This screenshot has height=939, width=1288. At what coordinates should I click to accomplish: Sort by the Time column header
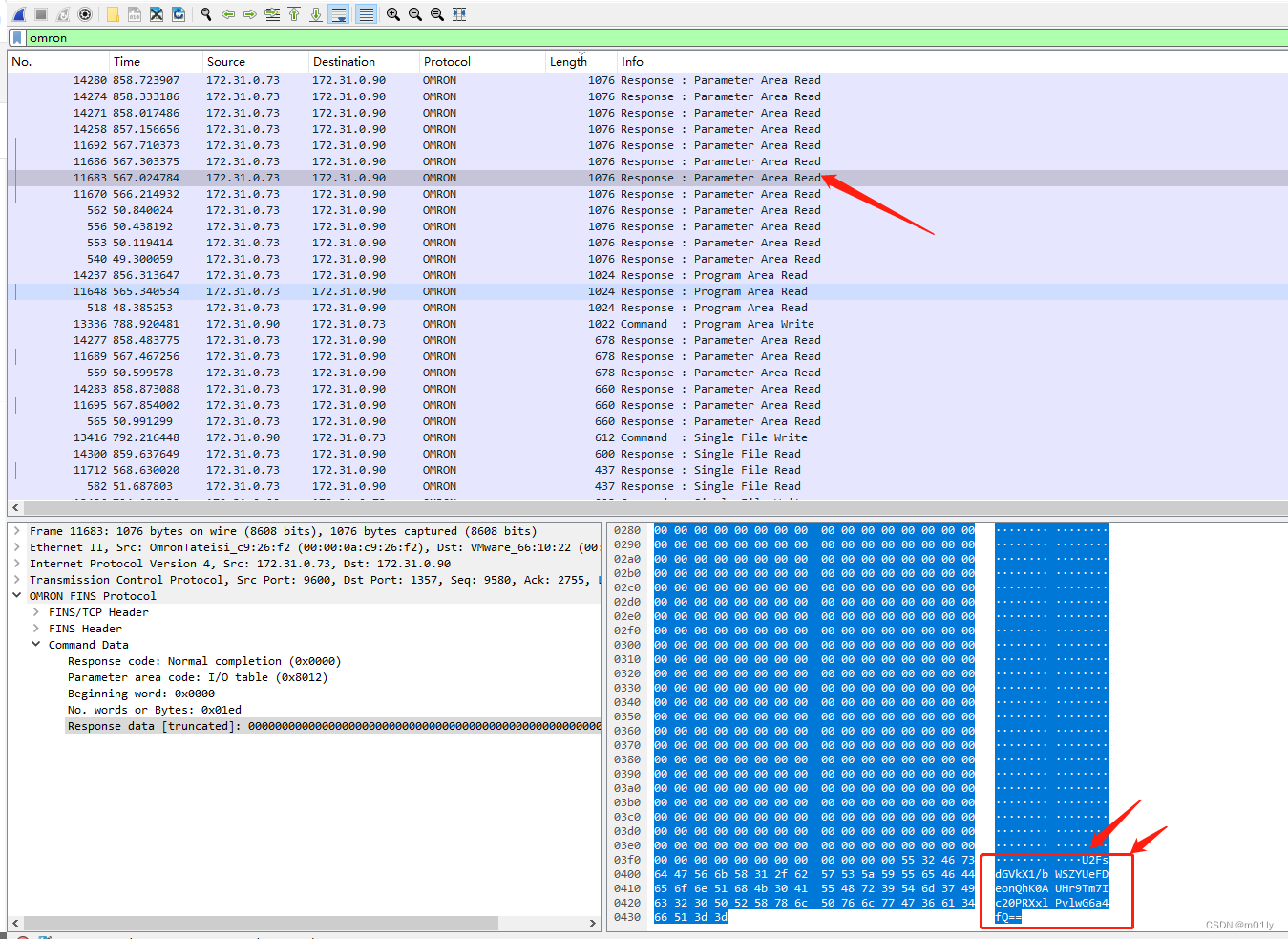click(156, 61)
